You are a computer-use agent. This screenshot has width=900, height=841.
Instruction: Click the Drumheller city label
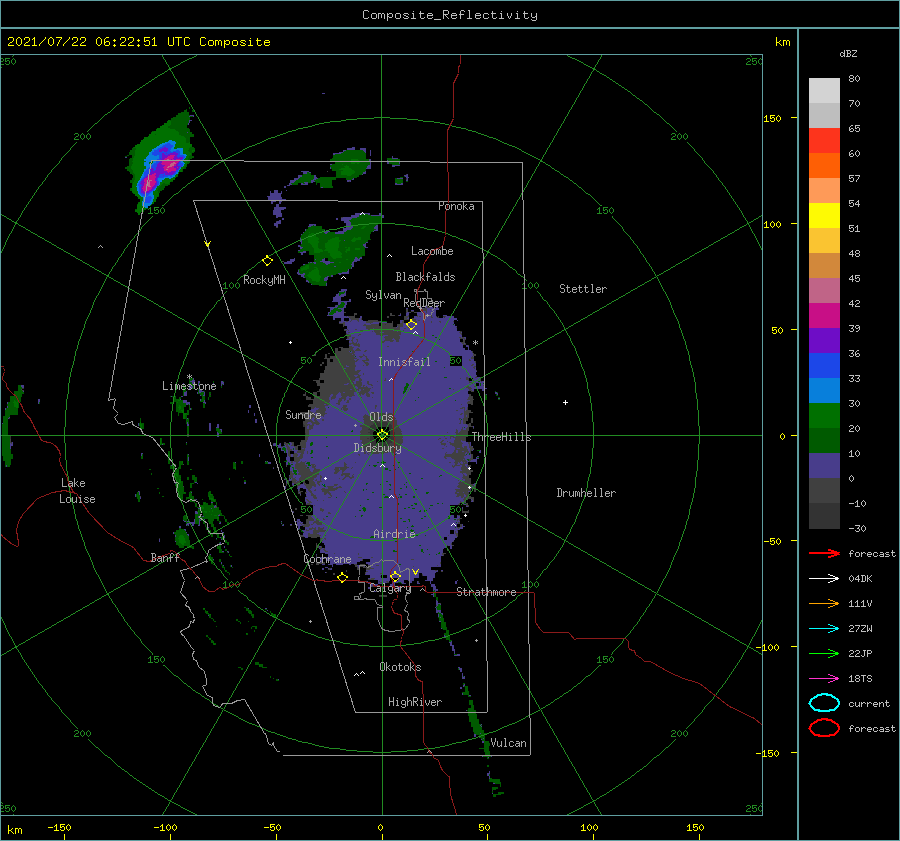click(586, 493)
